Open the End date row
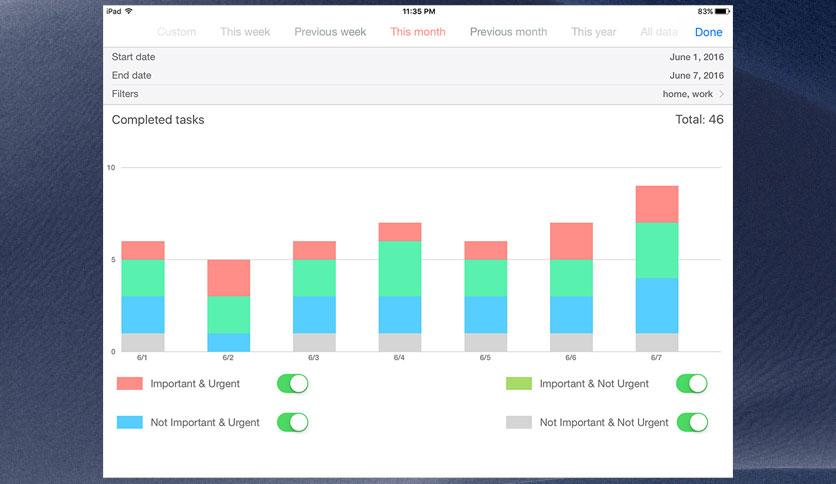The height and width of the screenshot is (484, 836). [x=418, y=75]
